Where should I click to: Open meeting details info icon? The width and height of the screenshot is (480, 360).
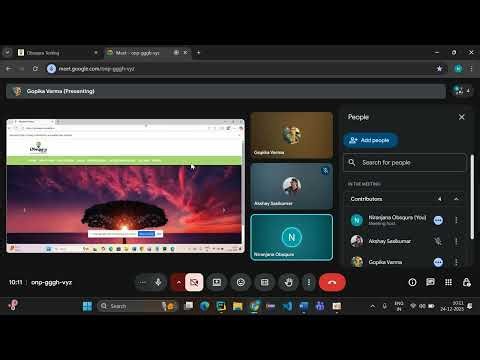(x=412, y=282)
